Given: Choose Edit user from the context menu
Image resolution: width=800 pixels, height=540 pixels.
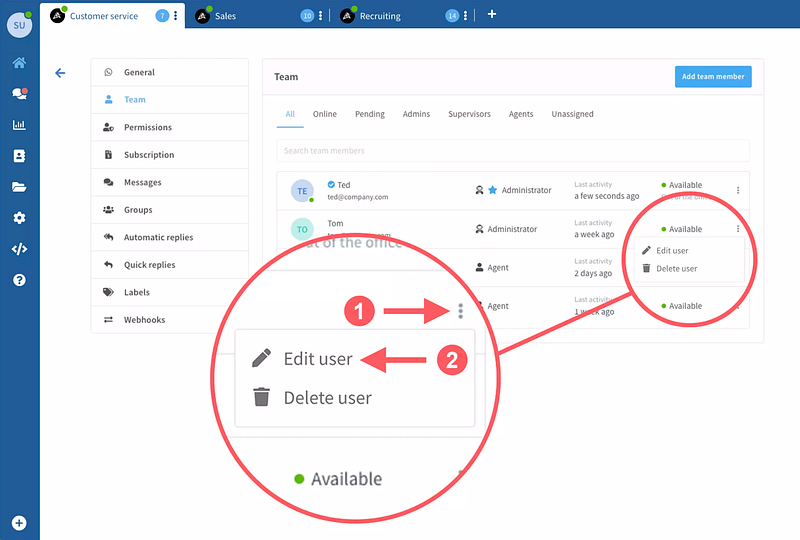Looking at the screenshot, I should point(671,250).
